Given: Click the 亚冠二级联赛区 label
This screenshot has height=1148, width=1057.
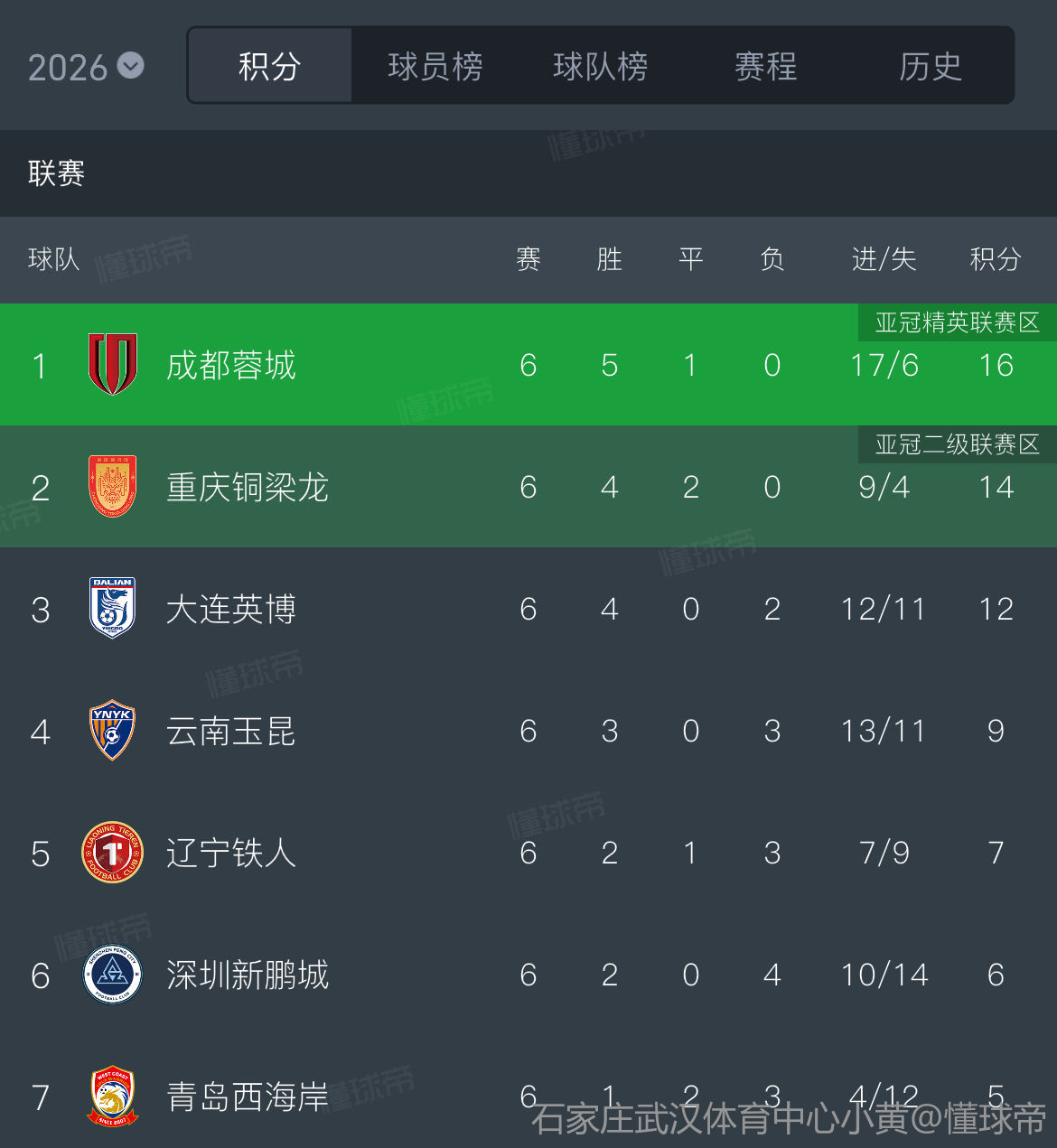Looking at the screenshot, I should pos(957,444).
